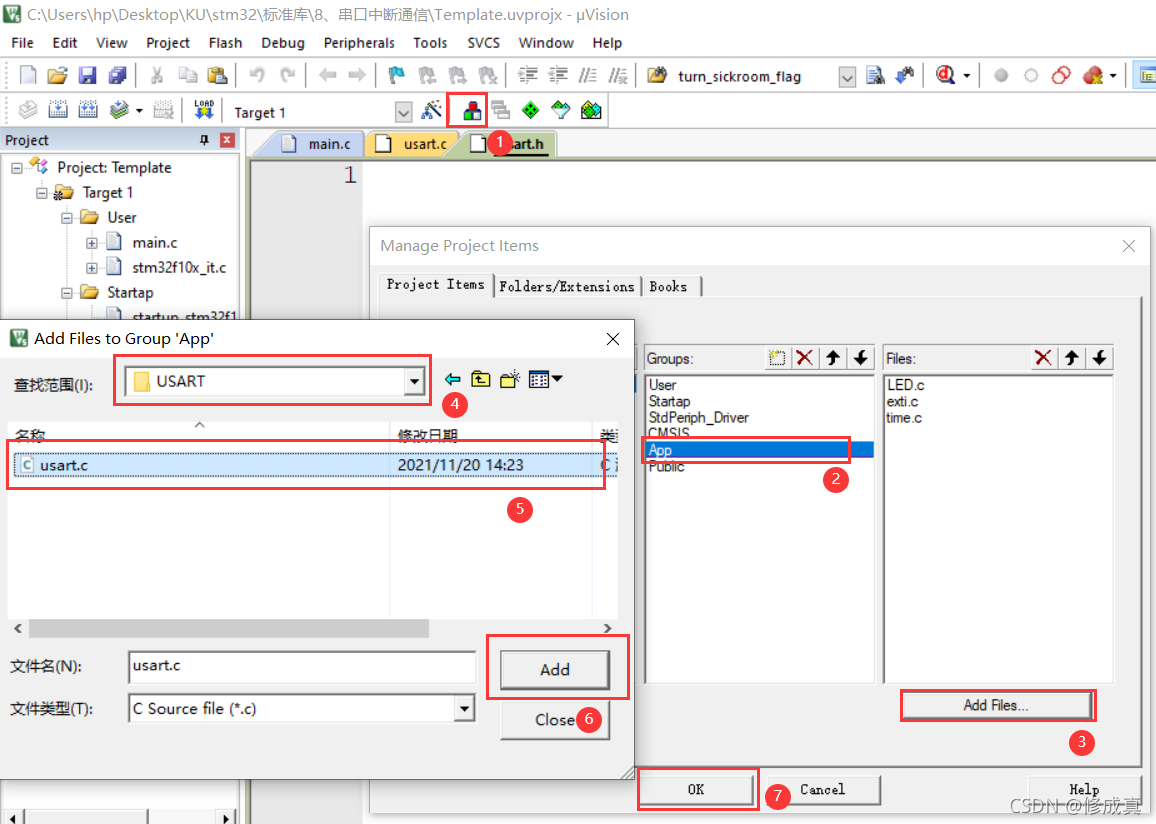Screen dimensions: 1156x824
Task: Move the selected group down
Action: pyautogui.click(x=861, y=358)
